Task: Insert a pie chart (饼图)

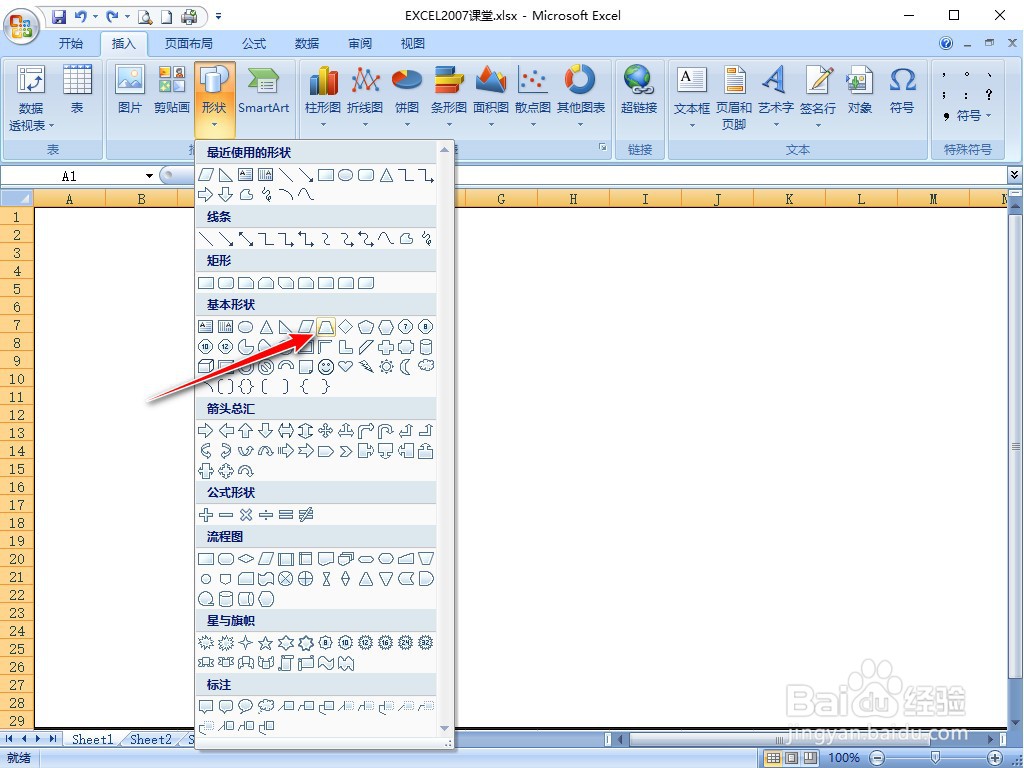Action: [x=407, y=96]
